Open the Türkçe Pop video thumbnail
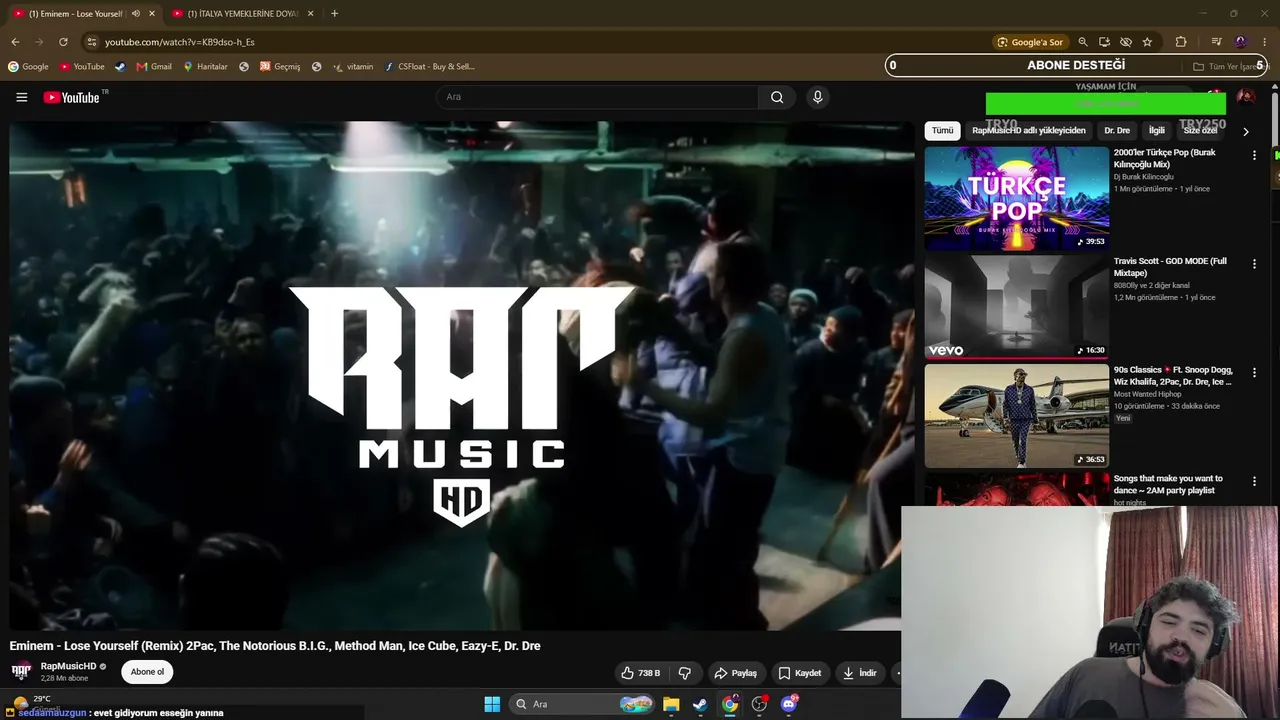Image resolution: width=1280 pixels, height=720 pixels. (1016, 199)
